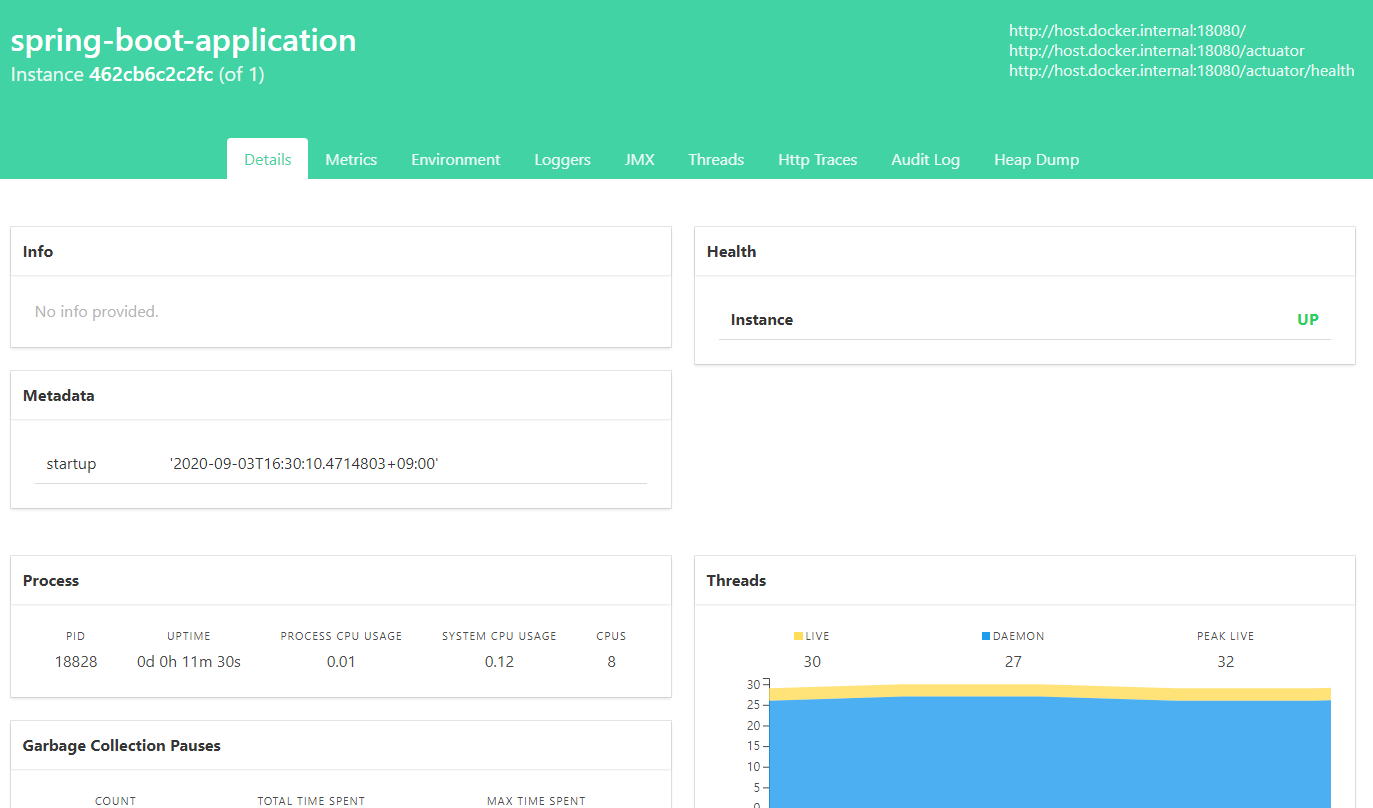
Task: Open the /actuator/health link
Action: point(1182,70)
